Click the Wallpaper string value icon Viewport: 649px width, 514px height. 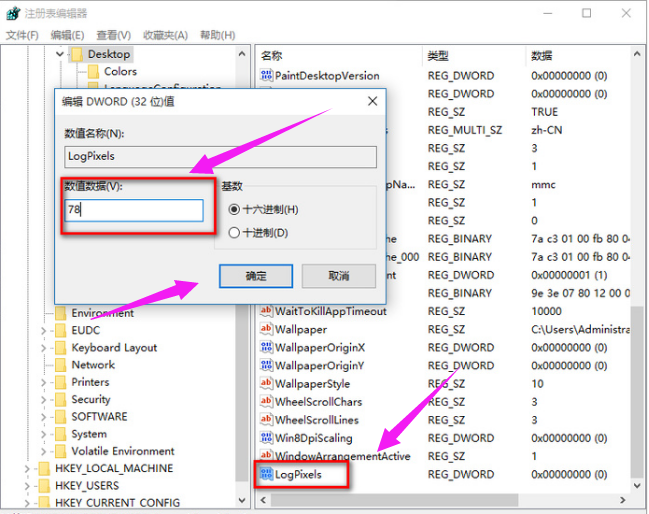pos(267,329)
